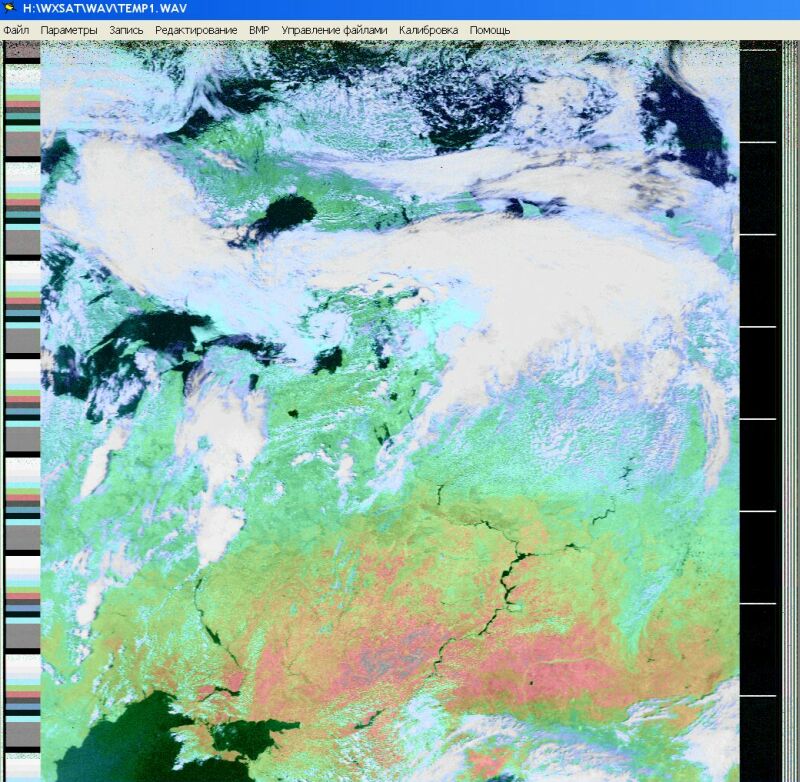Open the Помощь menu
The image size is (800, 782).
click(489, 30)
